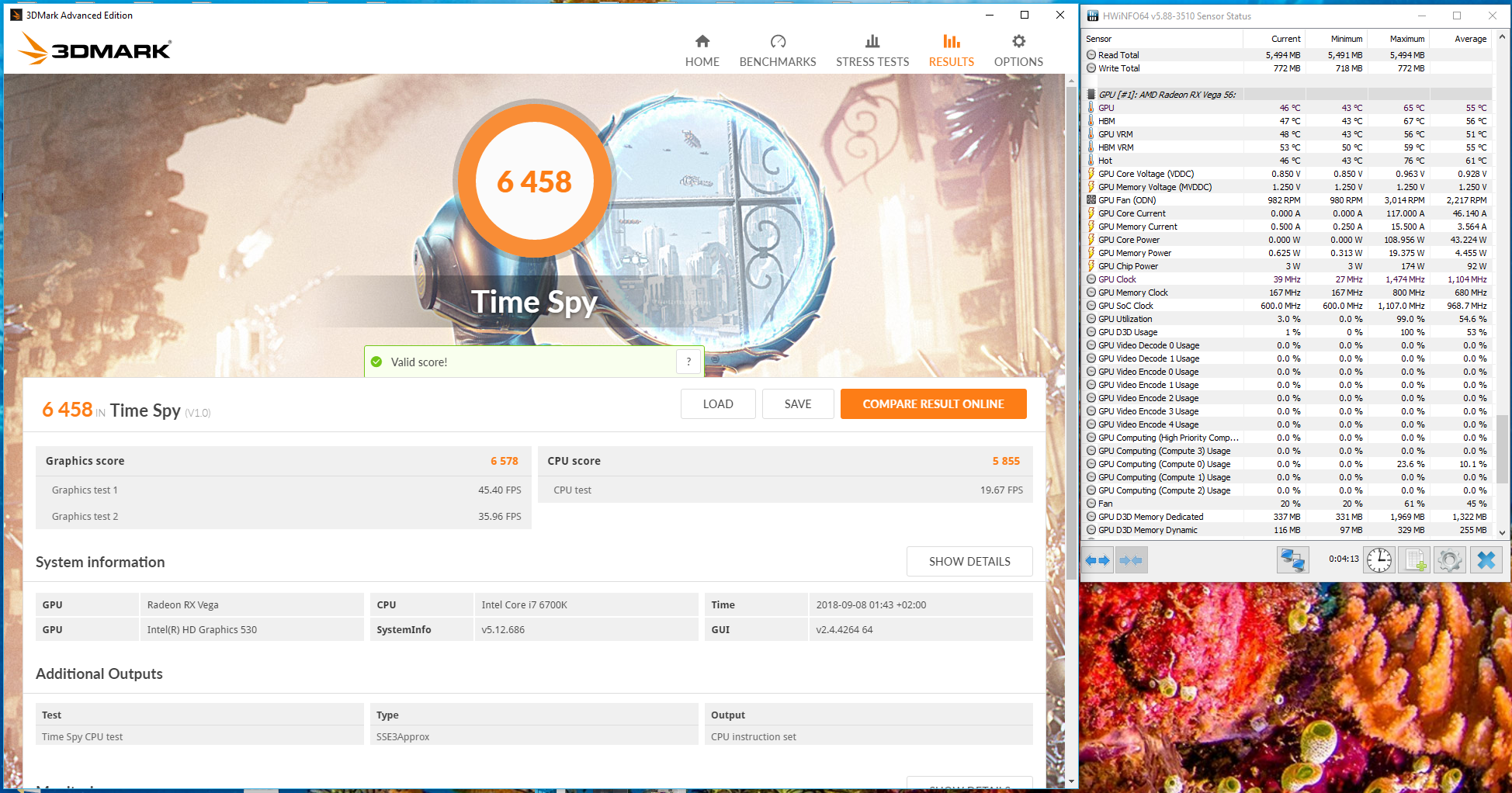Select the GPU Memory Clock sensor row

tap(1287, 293)
